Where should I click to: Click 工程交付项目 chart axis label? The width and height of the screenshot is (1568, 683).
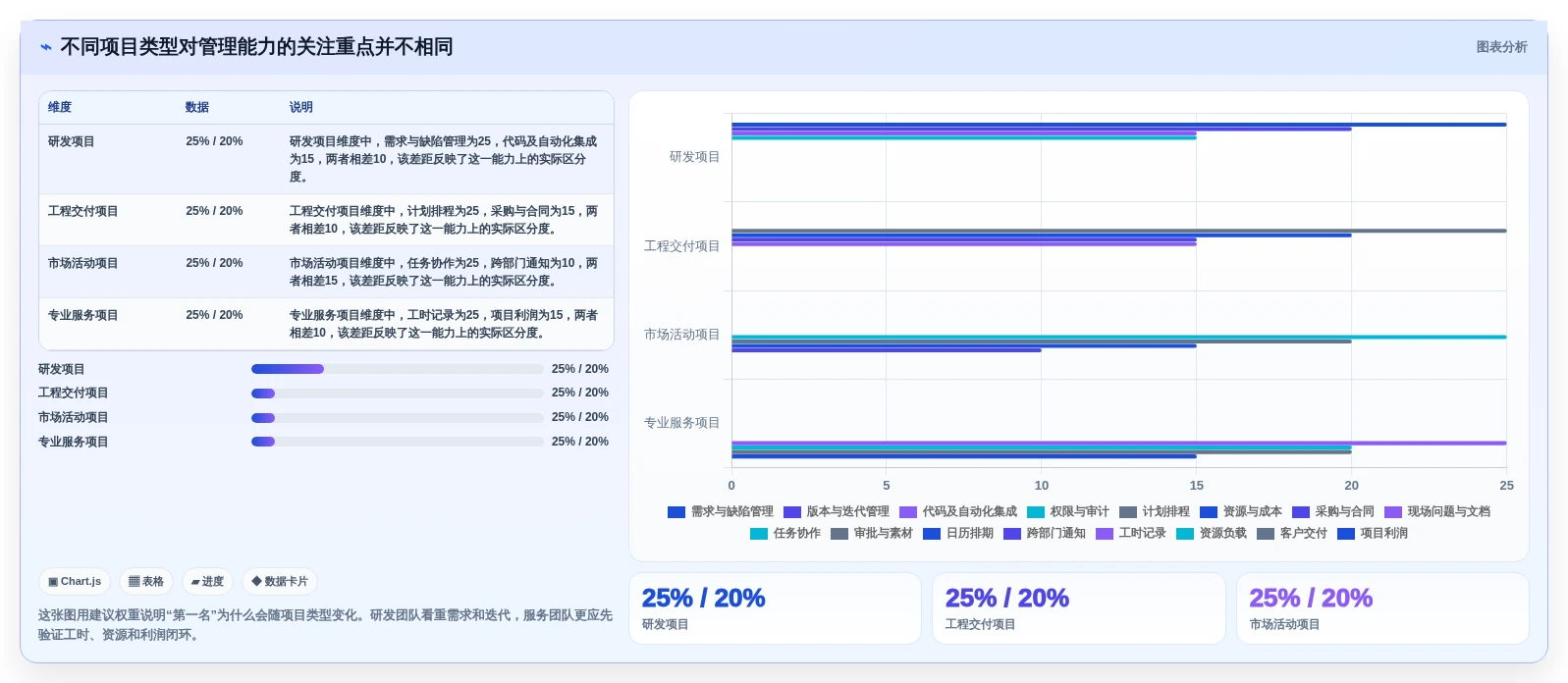[x=681, y=246]
